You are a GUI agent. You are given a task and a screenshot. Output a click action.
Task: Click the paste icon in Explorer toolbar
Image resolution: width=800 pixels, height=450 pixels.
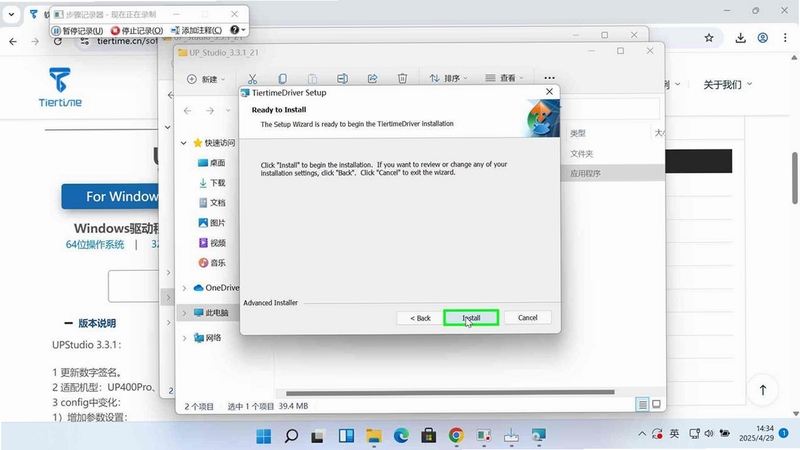[x=312, y=79]
